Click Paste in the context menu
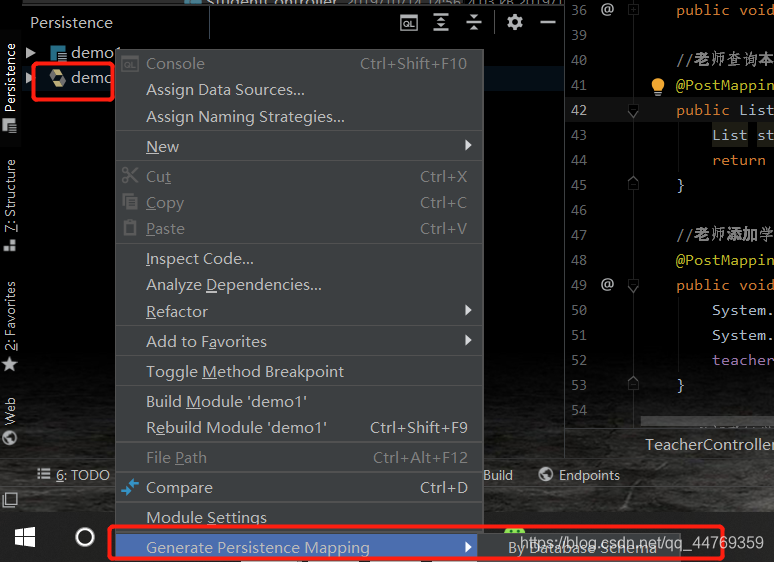 click(299, 229)
